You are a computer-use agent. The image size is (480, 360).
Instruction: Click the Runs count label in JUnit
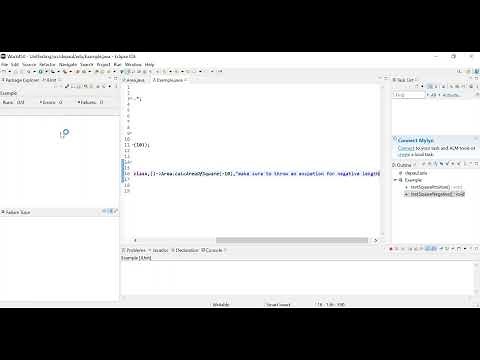point(13,102)
